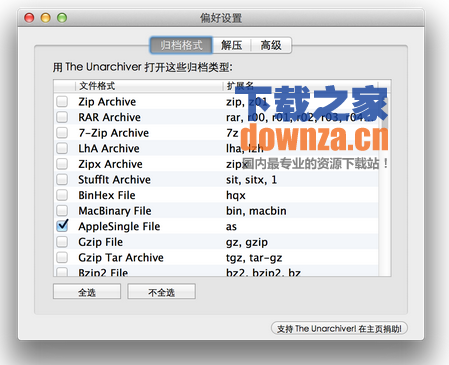Click the 不全选 button
The width and height of the screenshot is (449, 365).
pos(161,292)
